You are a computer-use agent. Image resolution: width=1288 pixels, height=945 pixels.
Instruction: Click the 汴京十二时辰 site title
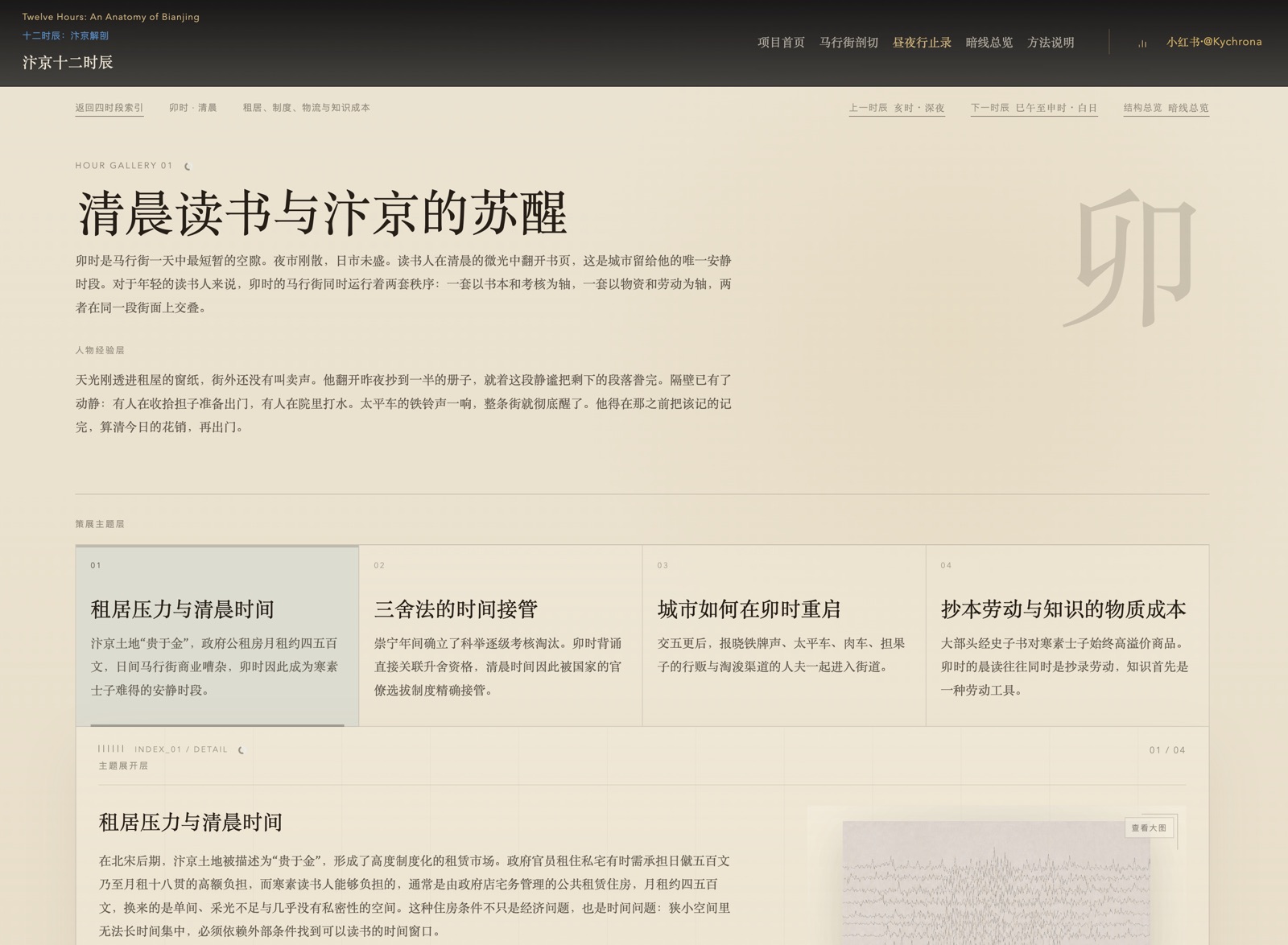[68, 63]
